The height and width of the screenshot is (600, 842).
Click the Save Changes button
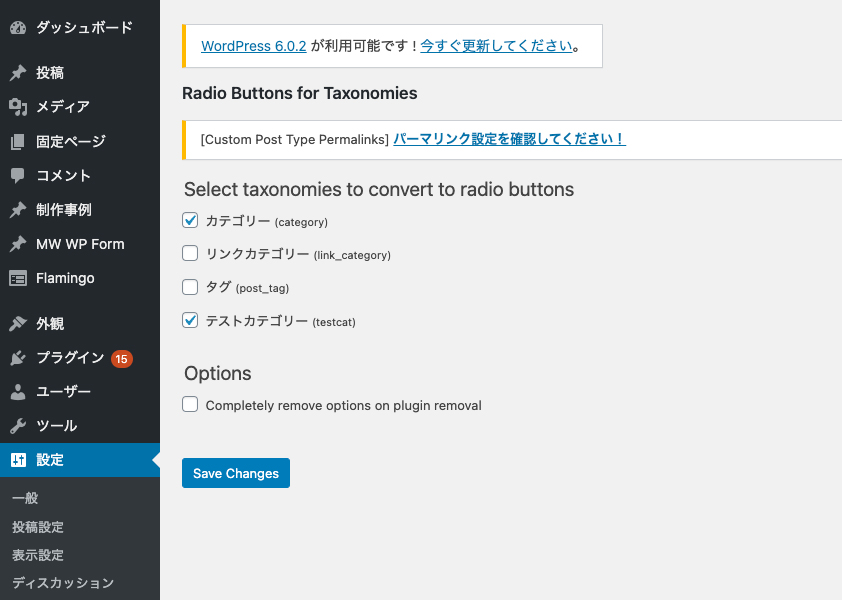pyautogui.click(x=236, y=473)
